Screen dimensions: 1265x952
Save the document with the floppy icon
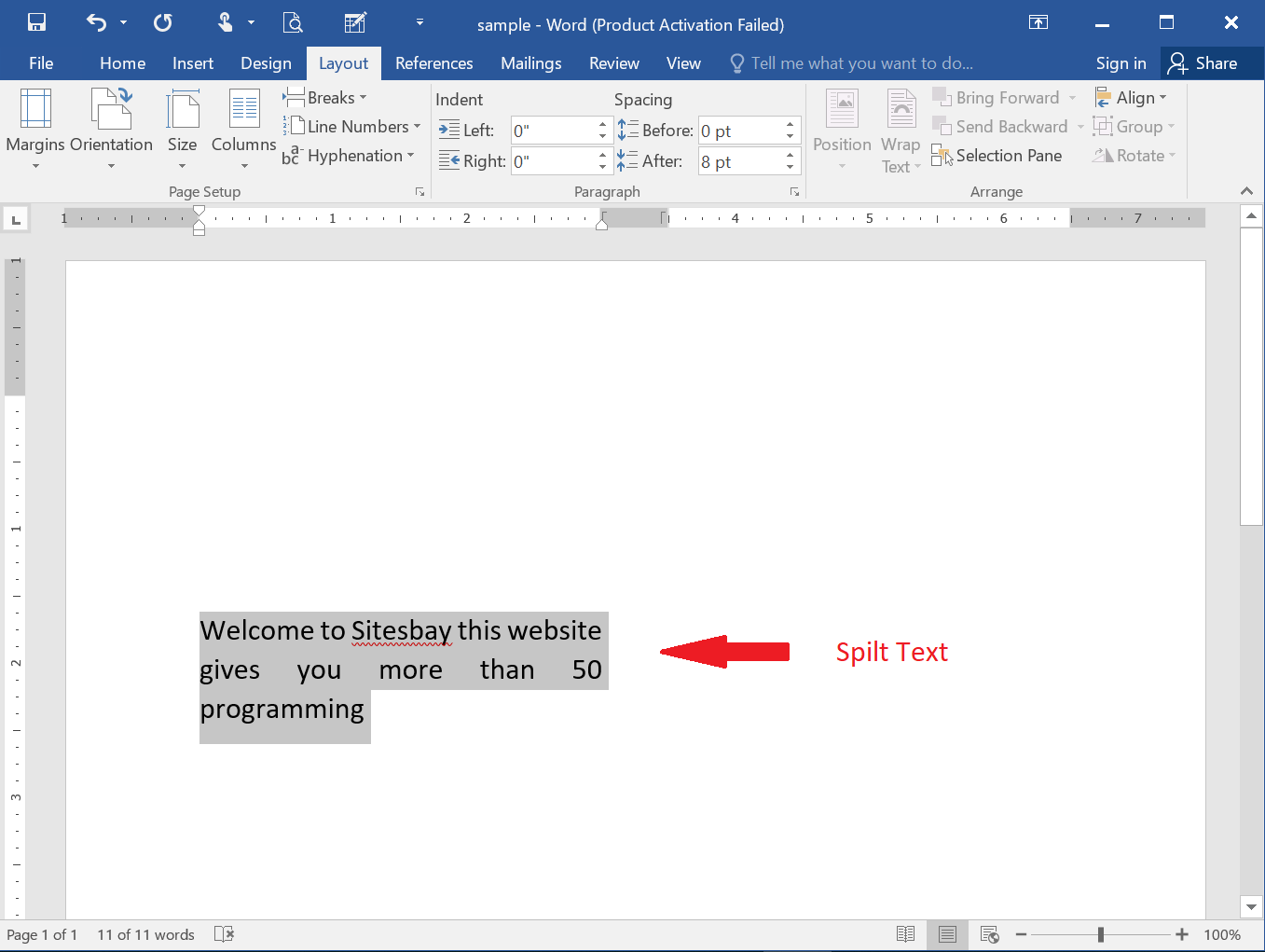tap(36, 22)
